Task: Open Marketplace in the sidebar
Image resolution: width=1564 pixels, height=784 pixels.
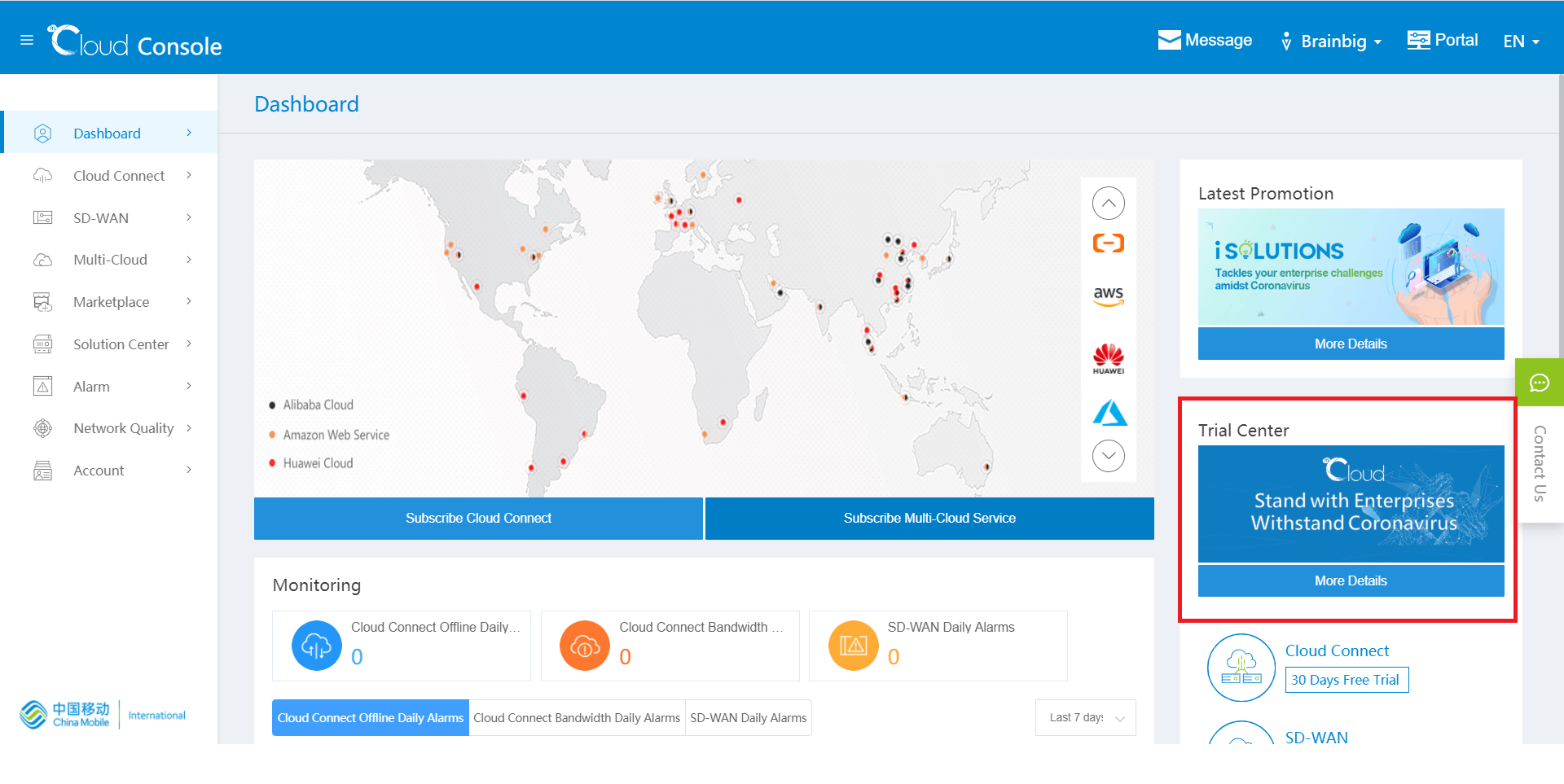Action: tap(111, 302)
